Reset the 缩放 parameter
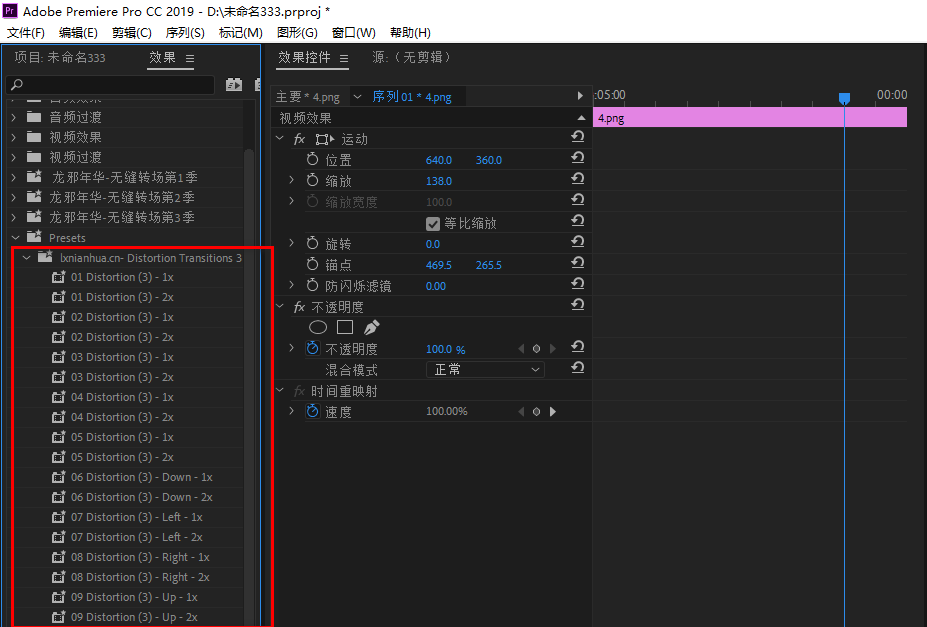This screenshot has height=627, width=927. [578, 178]
